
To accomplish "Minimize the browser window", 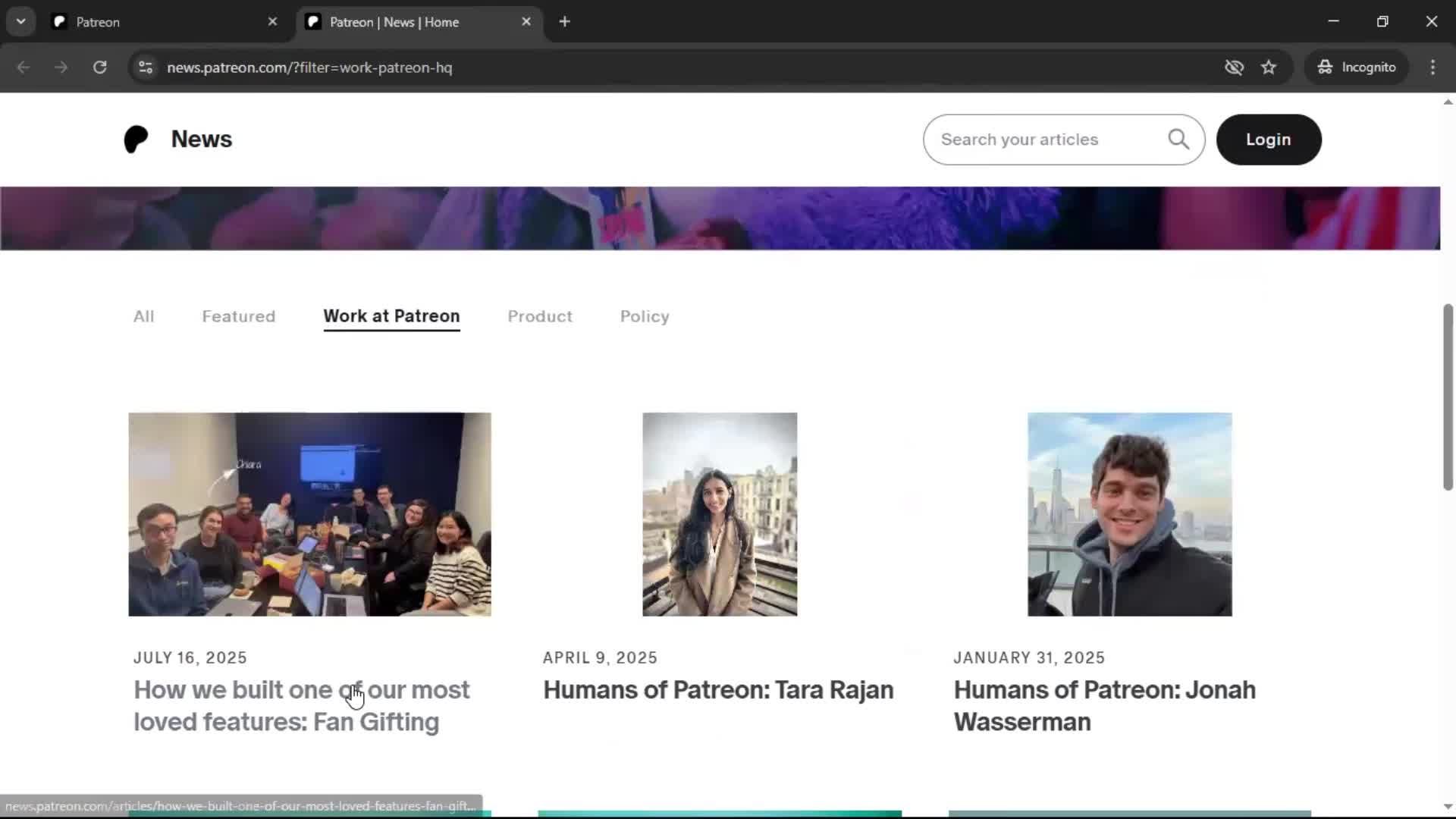I will pos(1334,22).
